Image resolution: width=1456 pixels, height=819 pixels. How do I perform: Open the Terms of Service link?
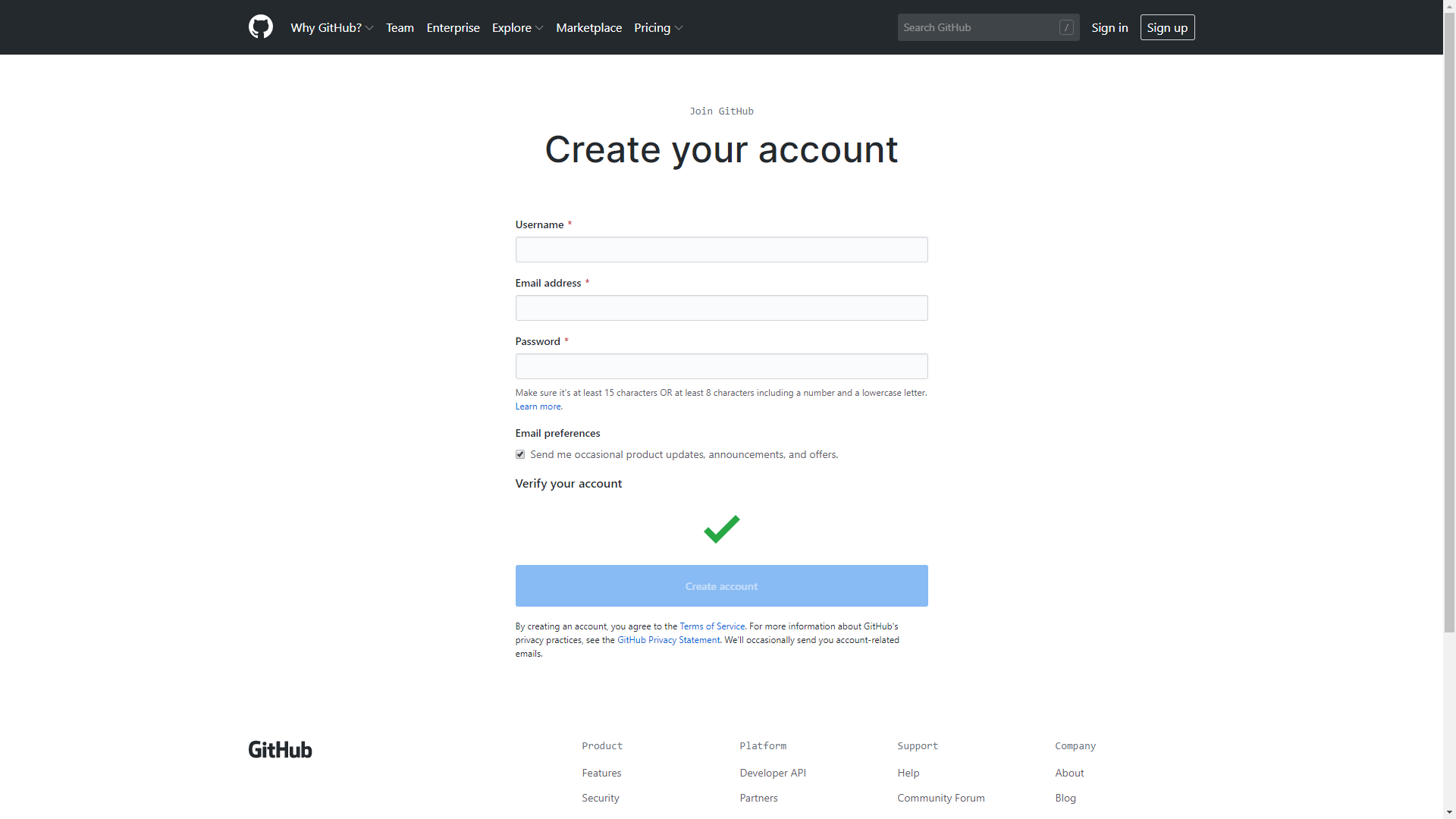(x=712, y=626)
